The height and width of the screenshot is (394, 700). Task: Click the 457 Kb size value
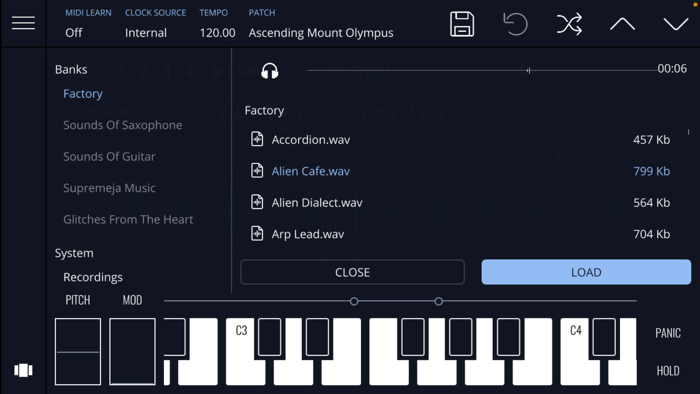(651, 140)
